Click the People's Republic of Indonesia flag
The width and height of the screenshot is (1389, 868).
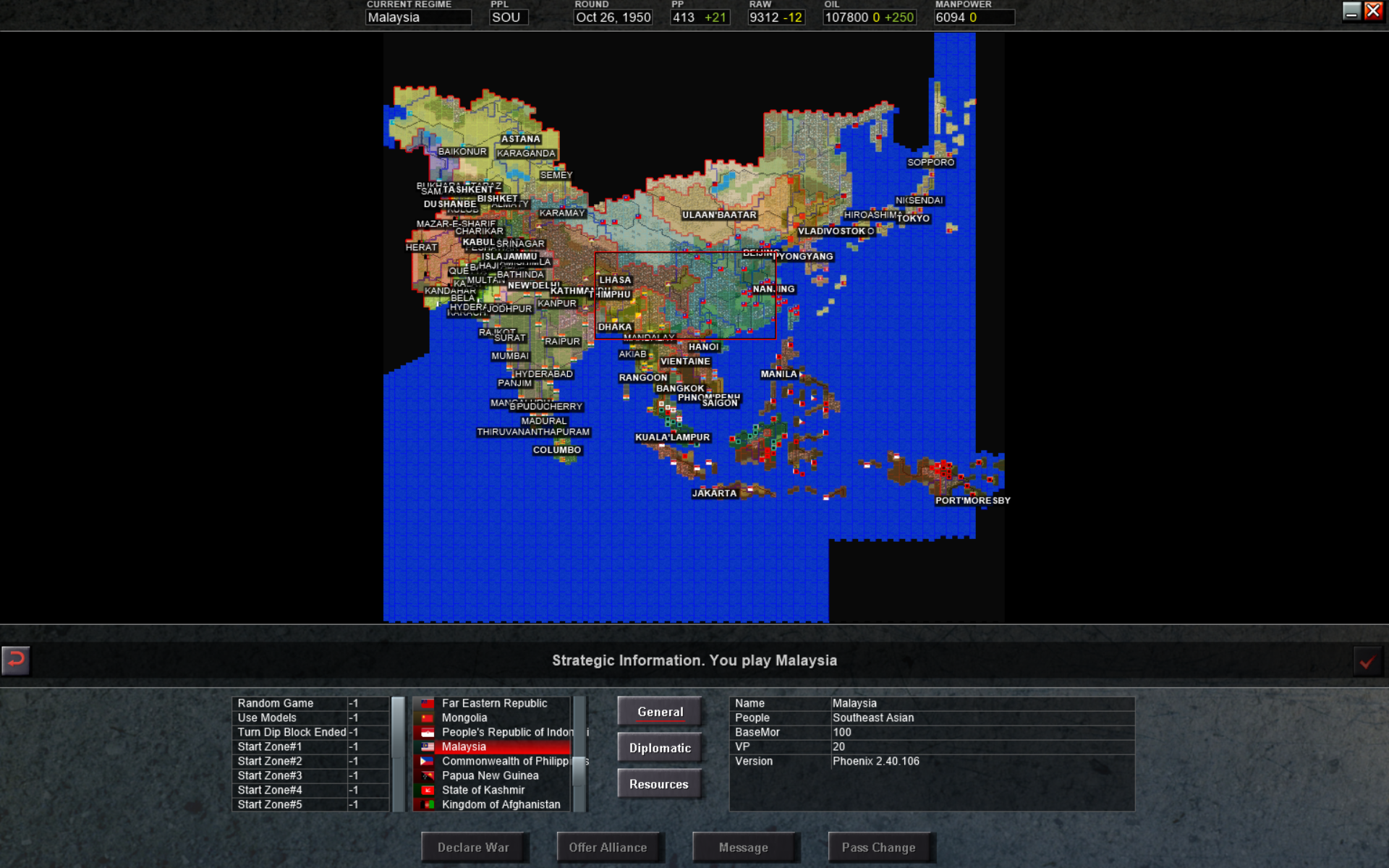(428, 732)
